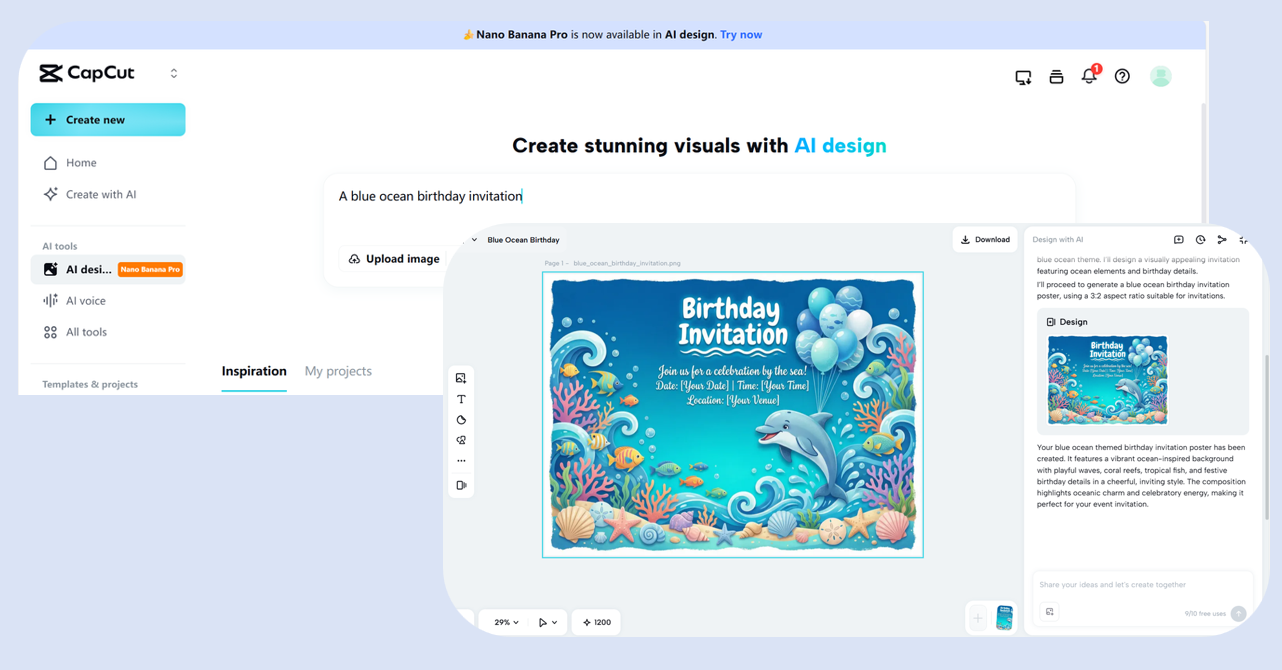Switch to the My projects tab
Viewport: 1282px width, 670px height.
pyautogui.click(x=338, y=370)
